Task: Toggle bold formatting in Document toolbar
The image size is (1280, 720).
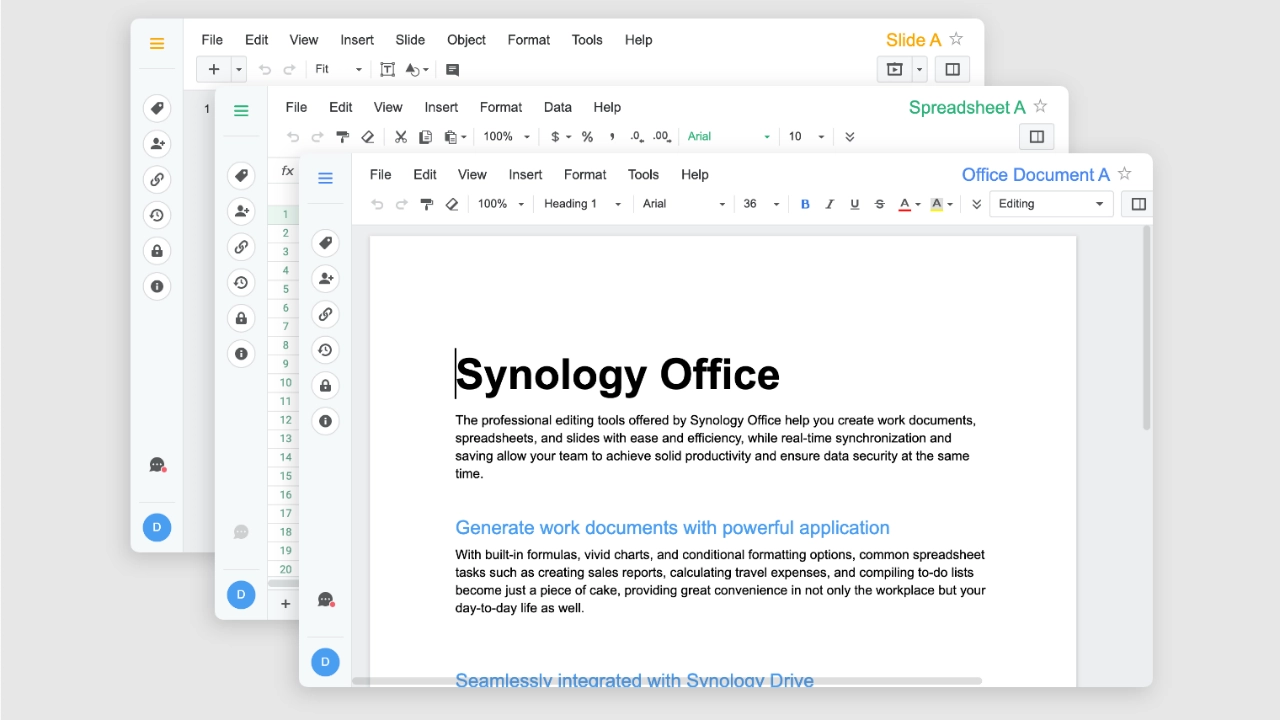Action: click(805, 204)
